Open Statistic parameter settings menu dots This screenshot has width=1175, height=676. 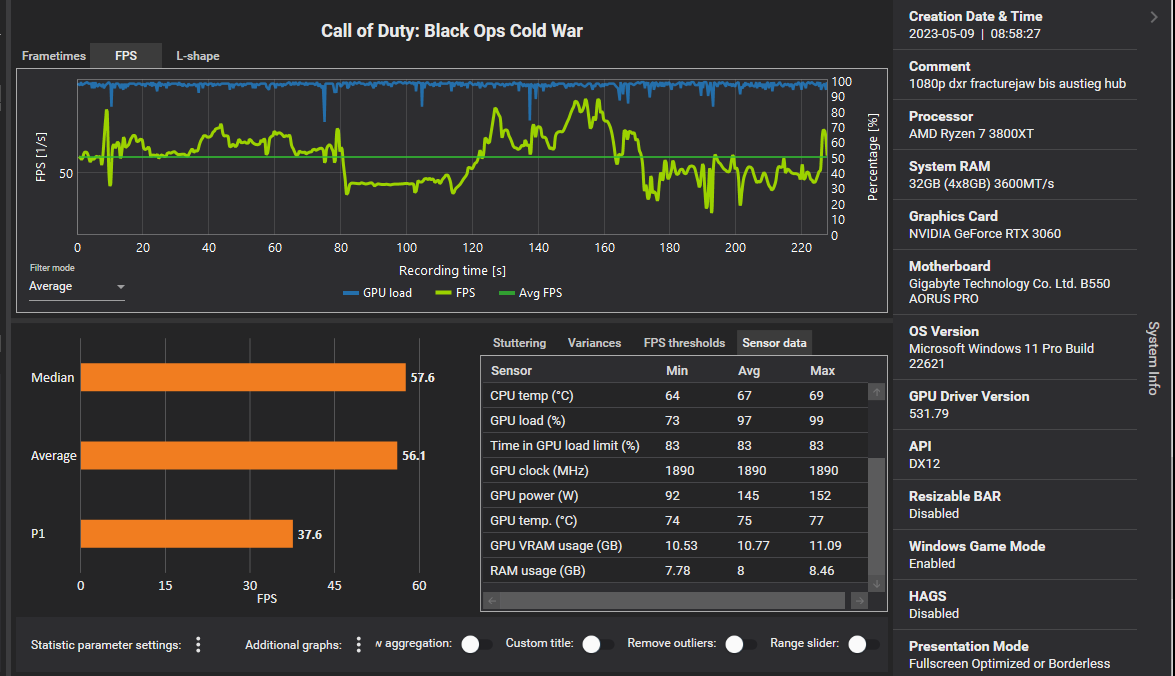(198, 645)
